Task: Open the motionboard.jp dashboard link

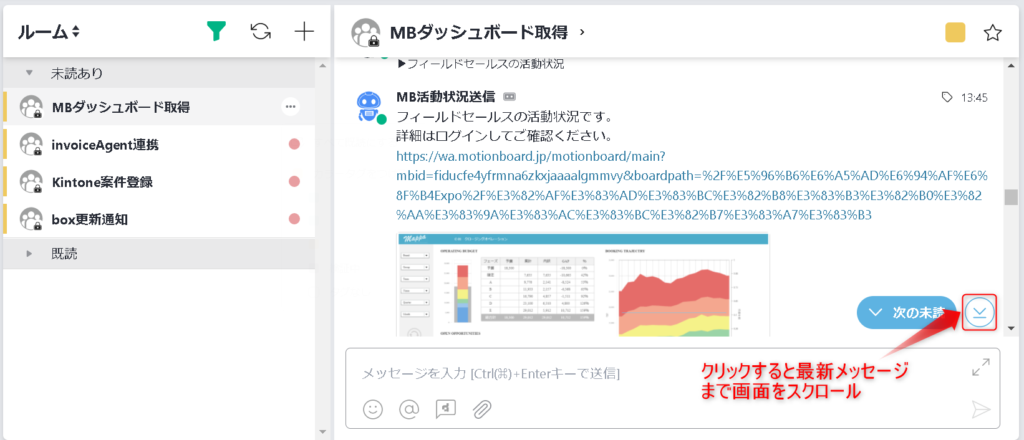Action: click(x=692, y=185)
